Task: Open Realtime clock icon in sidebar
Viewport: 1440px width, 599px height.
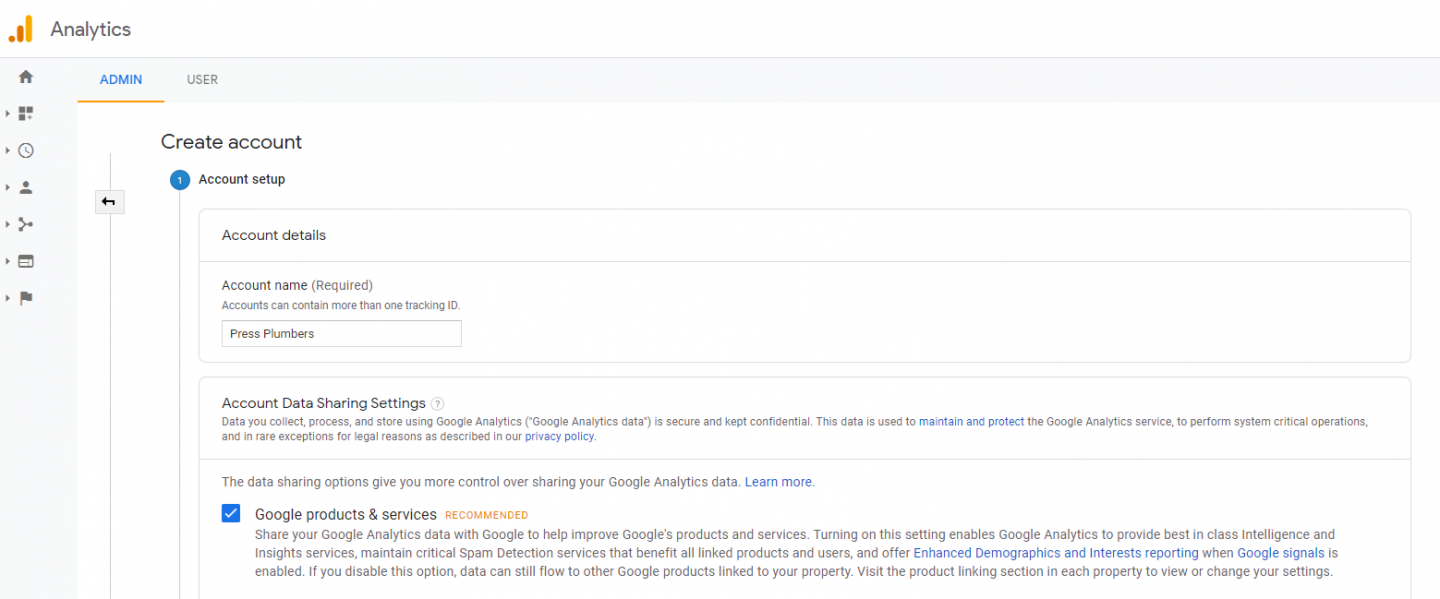Action: 26,151
